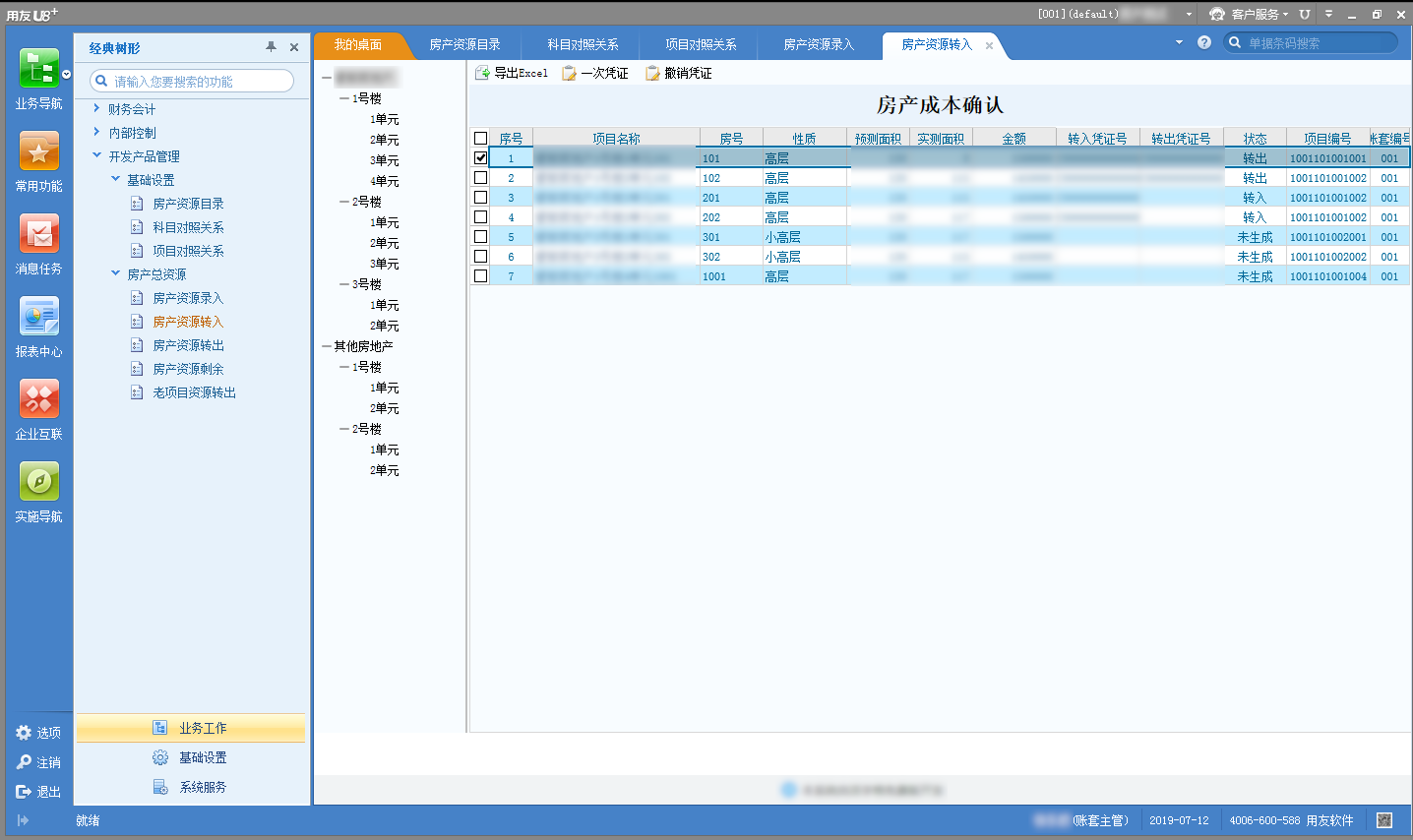Sort by the 状态 column header
Image resolution: width=1413 pixels, height=840 pixels.
[1256, 139]
